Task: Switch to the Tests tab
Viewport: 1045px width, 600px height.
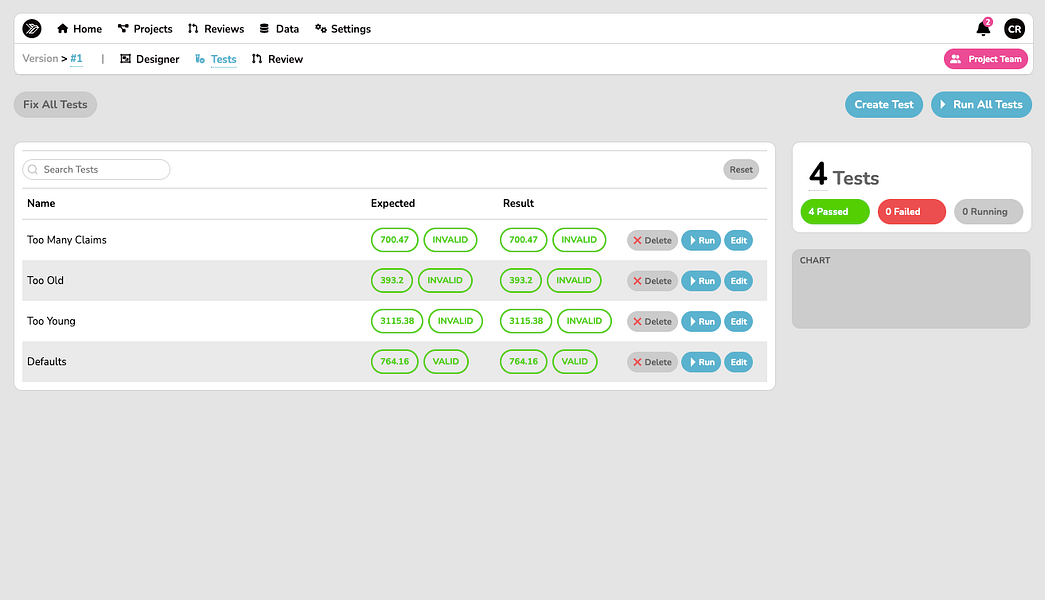Action: click(x=216, y=59)
